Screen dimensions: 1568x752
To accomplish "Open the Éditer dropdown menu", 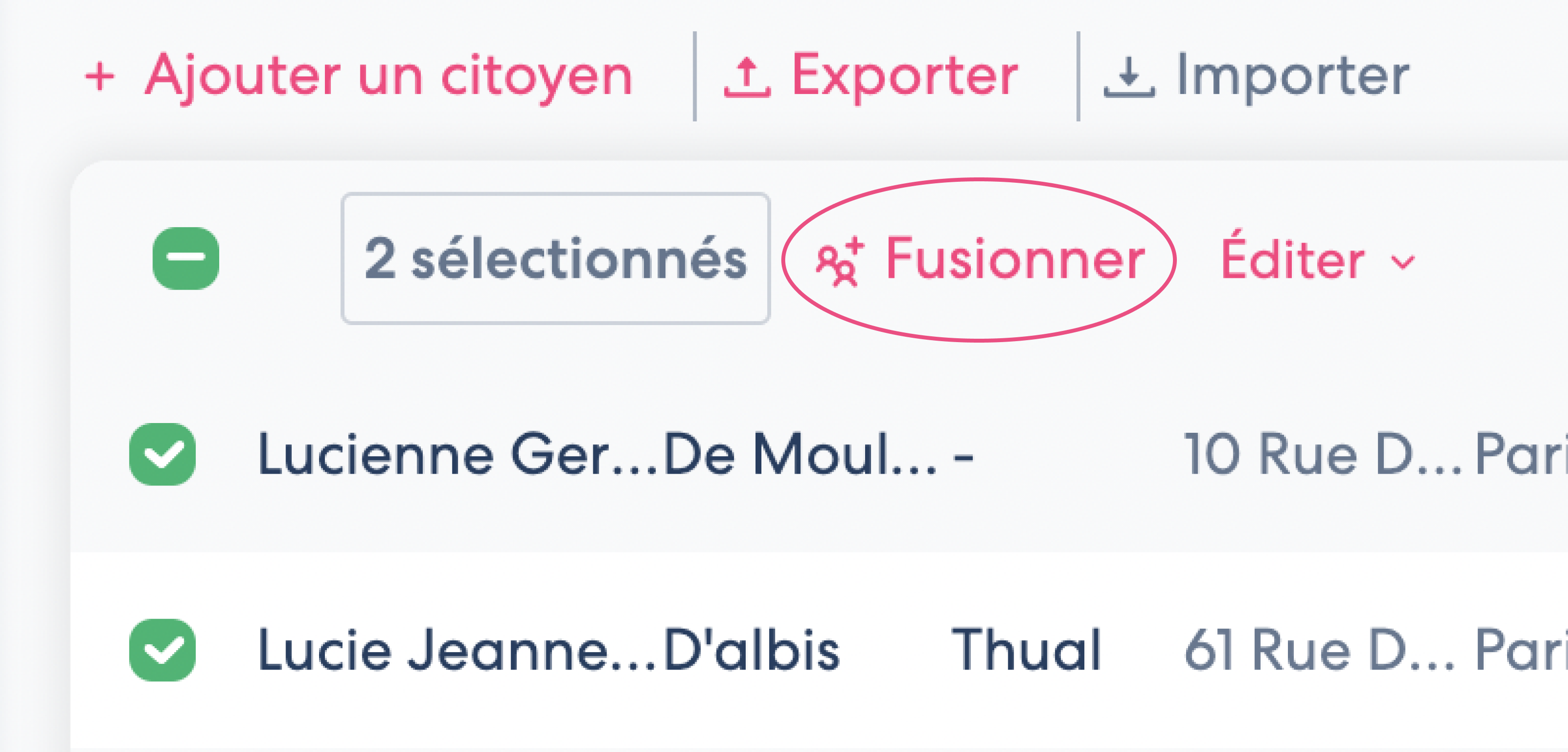I will coord(1318,260).
